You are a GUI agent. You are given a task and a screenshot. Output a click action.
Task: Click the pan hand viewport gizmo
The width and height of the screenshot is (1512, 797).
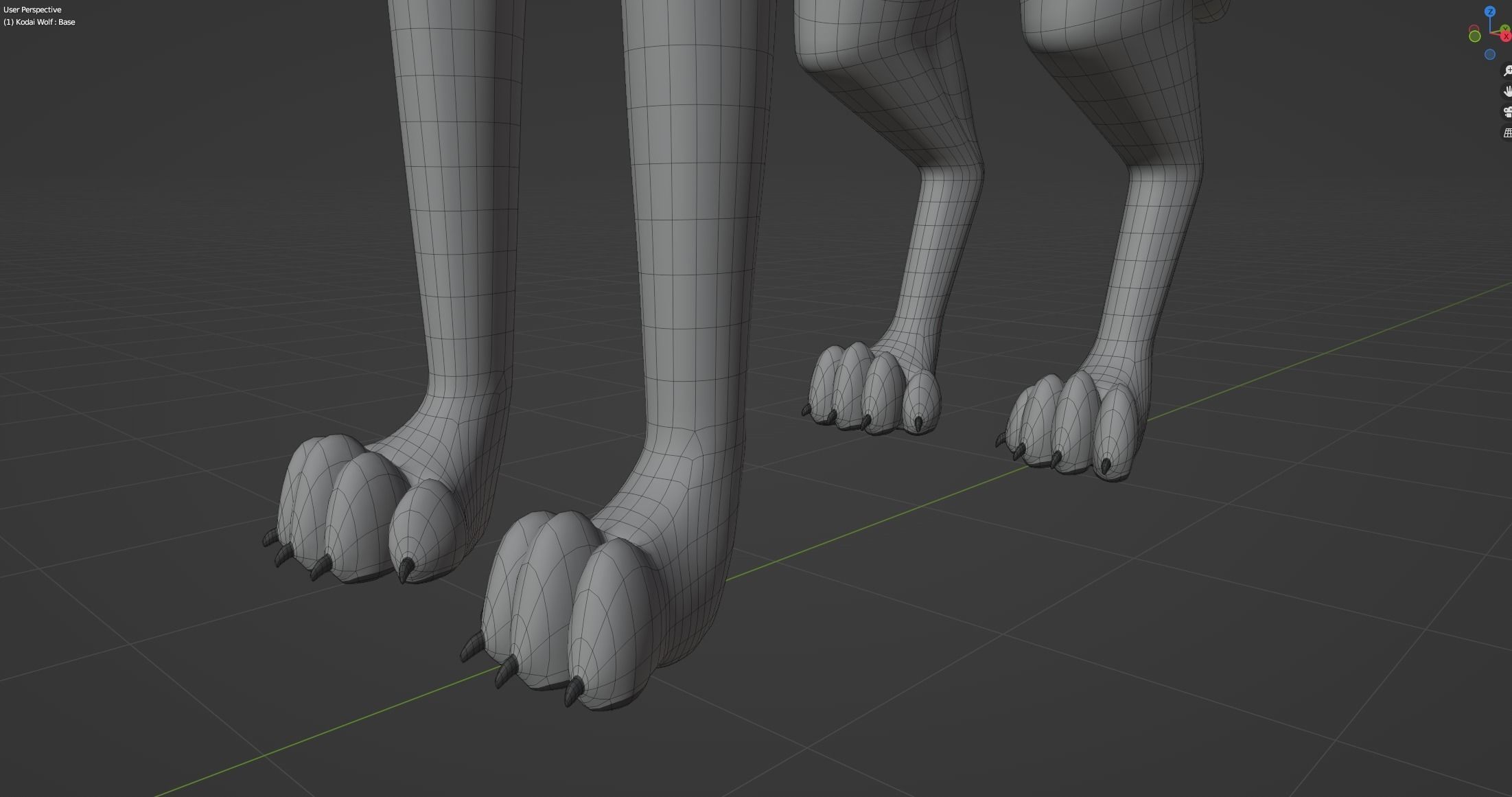1508,91
